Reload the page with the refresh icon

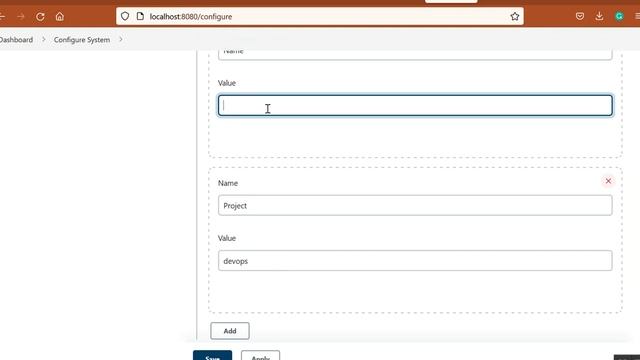point(40,17)
